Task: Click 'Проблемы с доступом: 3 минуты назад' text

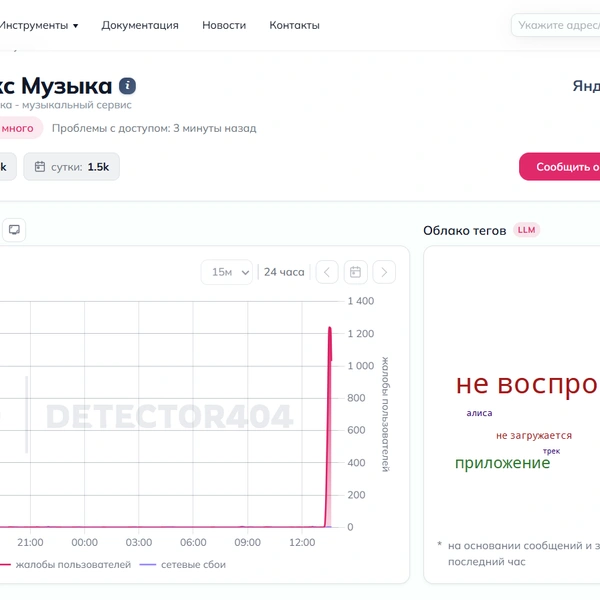Action: [x=154, y=128]
